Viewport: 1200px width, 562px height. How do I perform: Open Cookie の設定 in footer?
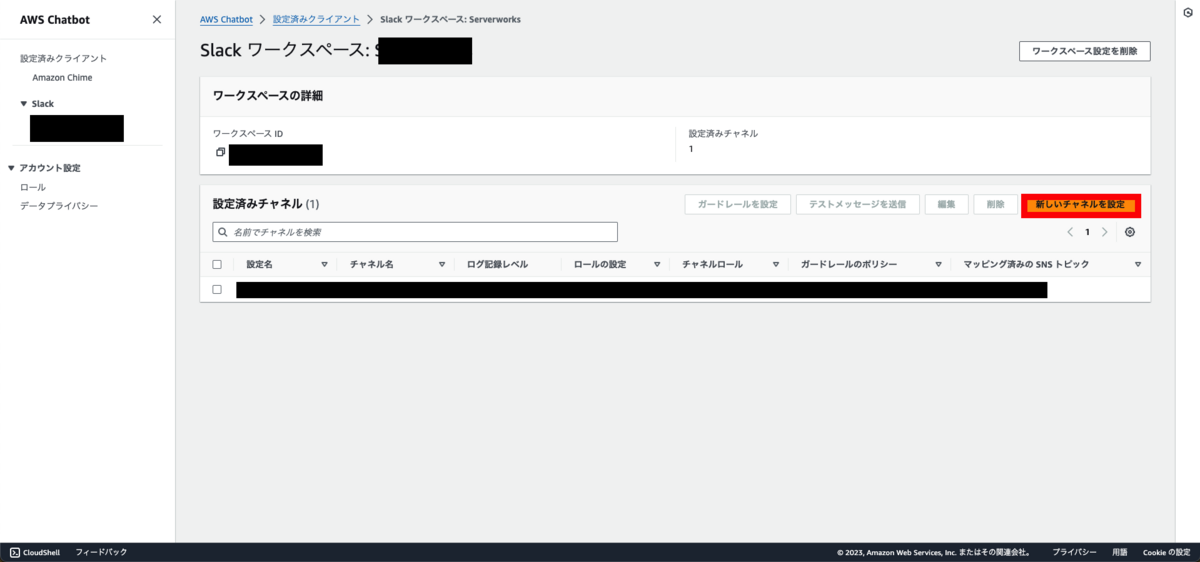click(1166, 552)
